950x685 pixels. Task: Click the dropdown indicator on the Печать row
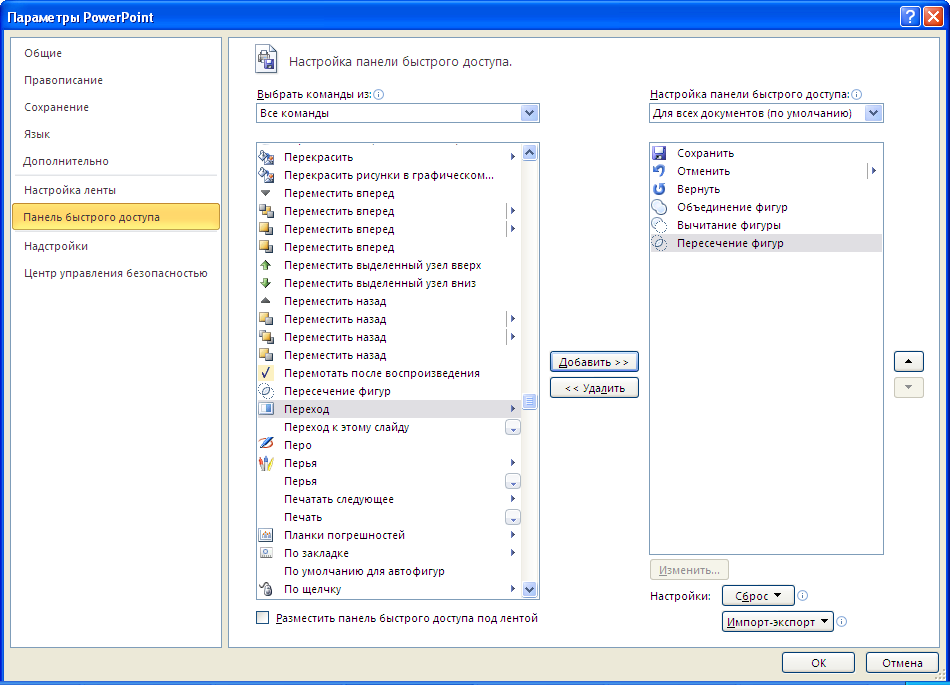click(x=513, y=518)
